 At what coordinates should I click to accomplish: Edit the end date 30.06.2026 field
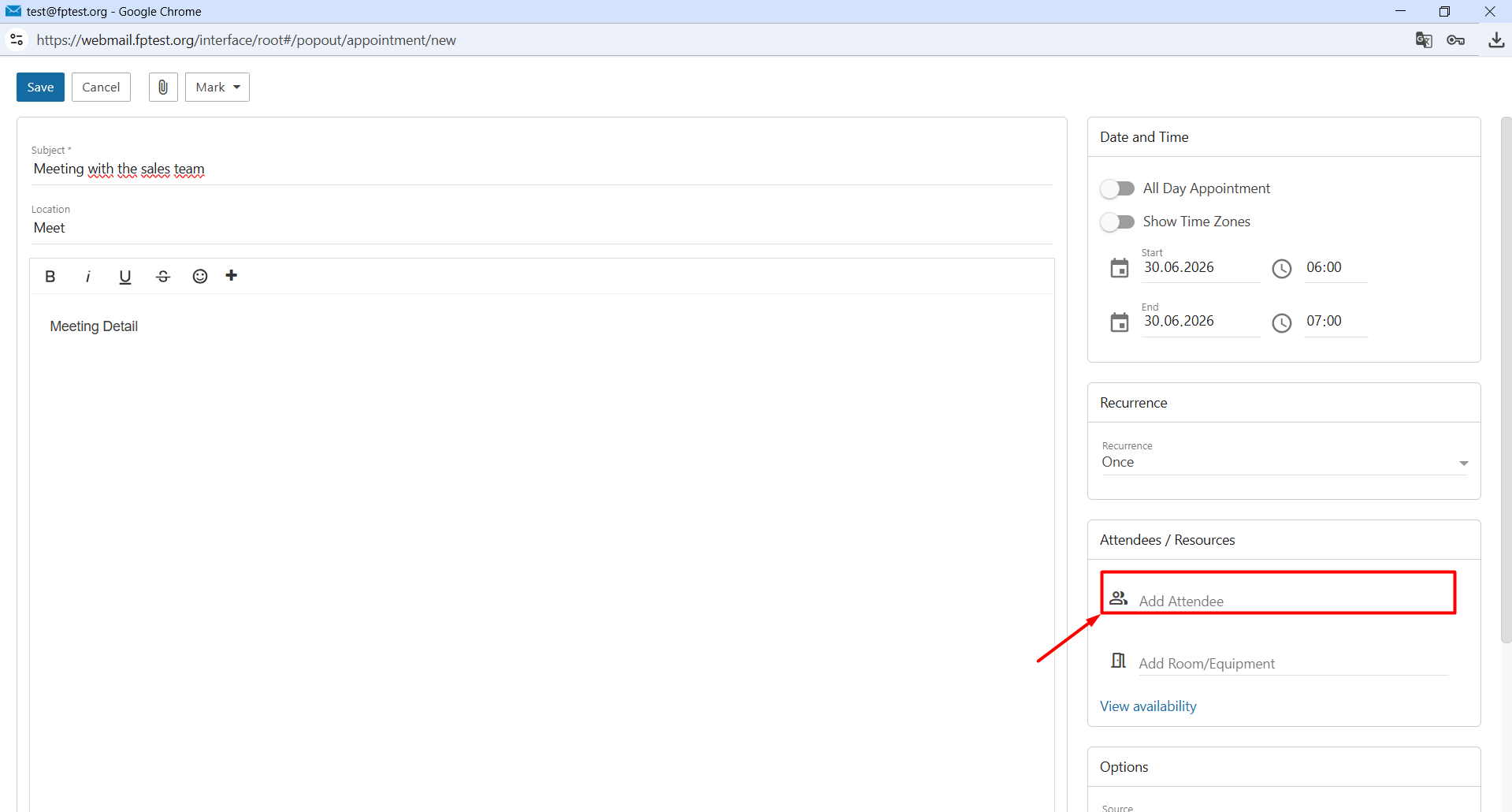point(1200,322)
